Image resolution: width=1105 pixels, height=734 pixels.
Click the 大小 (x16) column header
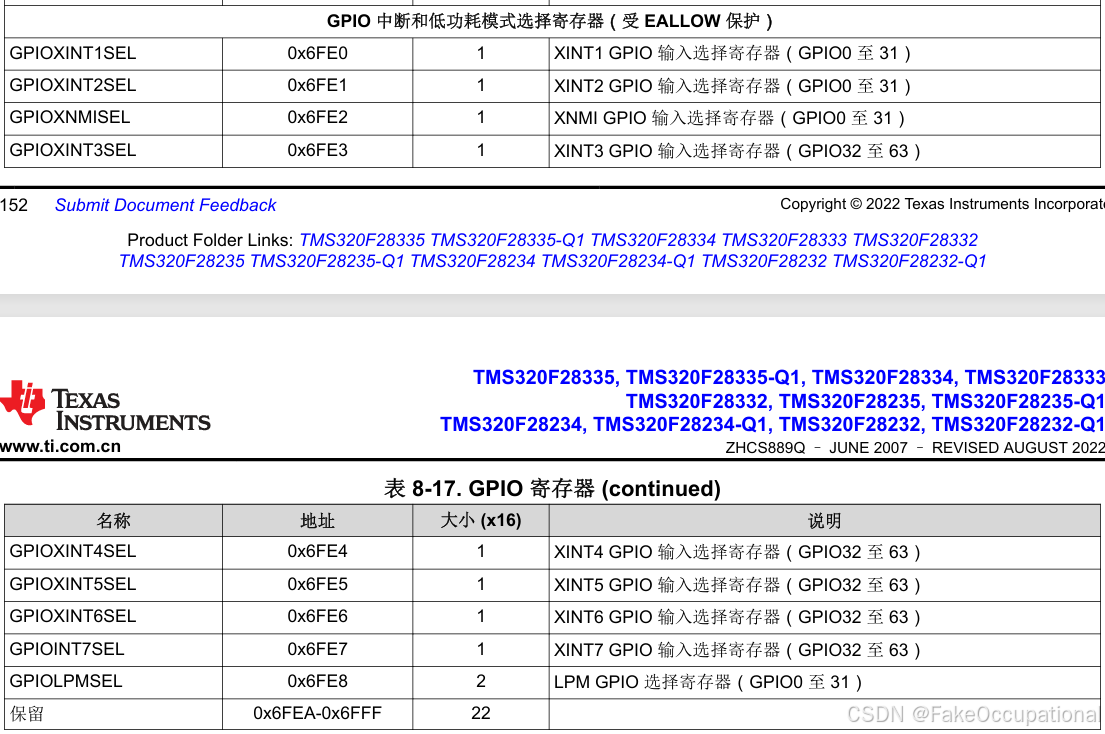click(481, 521)
